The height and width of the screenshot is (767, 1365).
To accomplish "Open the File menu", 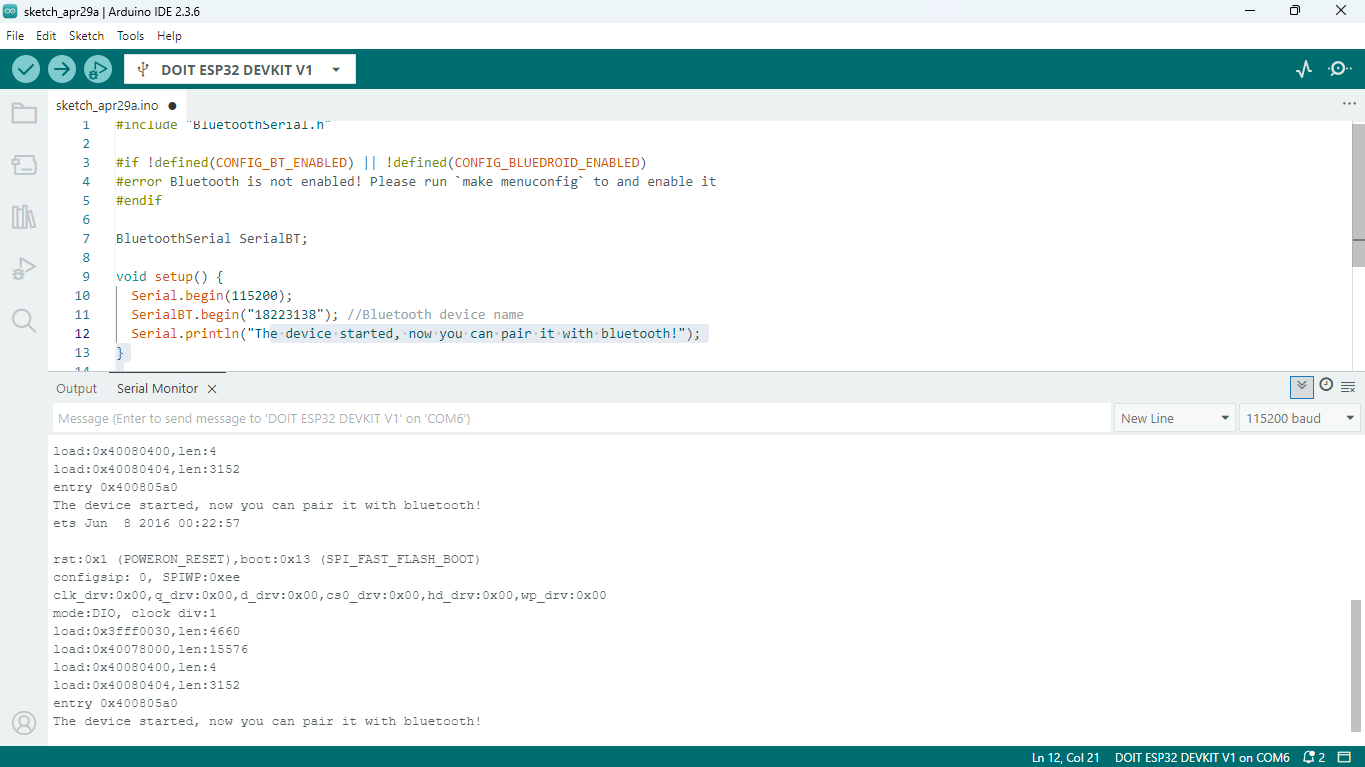I will click(15, 35).
